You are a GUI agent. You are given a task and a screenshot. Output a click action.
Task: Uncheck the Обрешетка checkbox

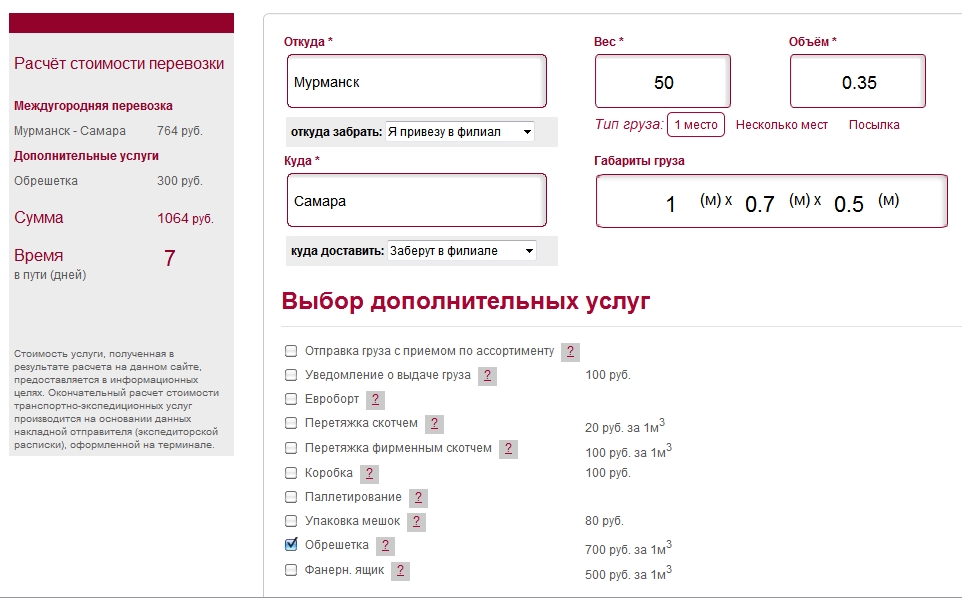291,545
